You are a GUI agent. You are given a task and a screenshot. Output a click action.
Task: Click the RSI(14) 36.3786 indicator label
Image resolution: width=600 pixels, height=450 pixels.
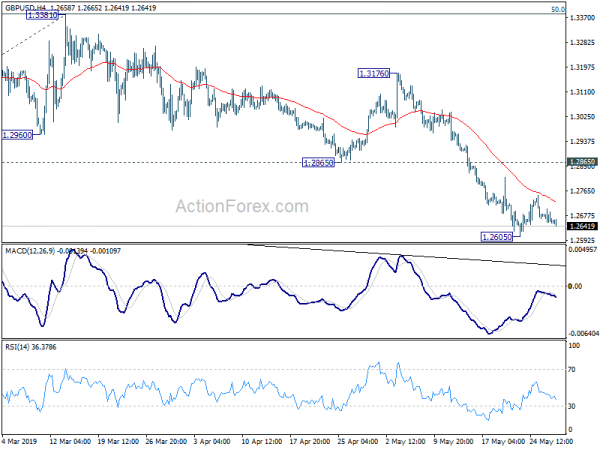tap(30, 347)
